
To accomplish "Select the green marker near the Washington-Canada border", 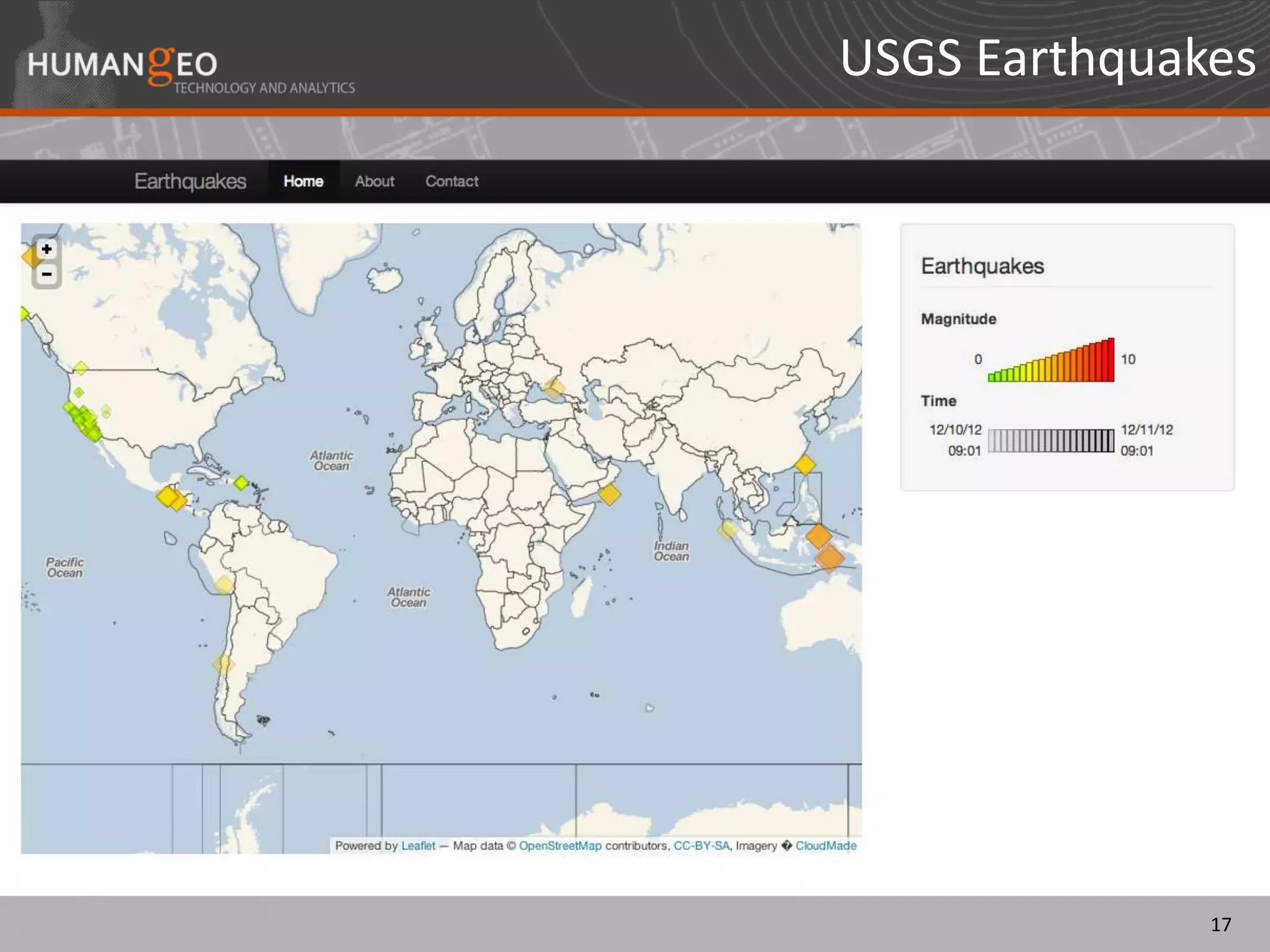I will [81, 369].
